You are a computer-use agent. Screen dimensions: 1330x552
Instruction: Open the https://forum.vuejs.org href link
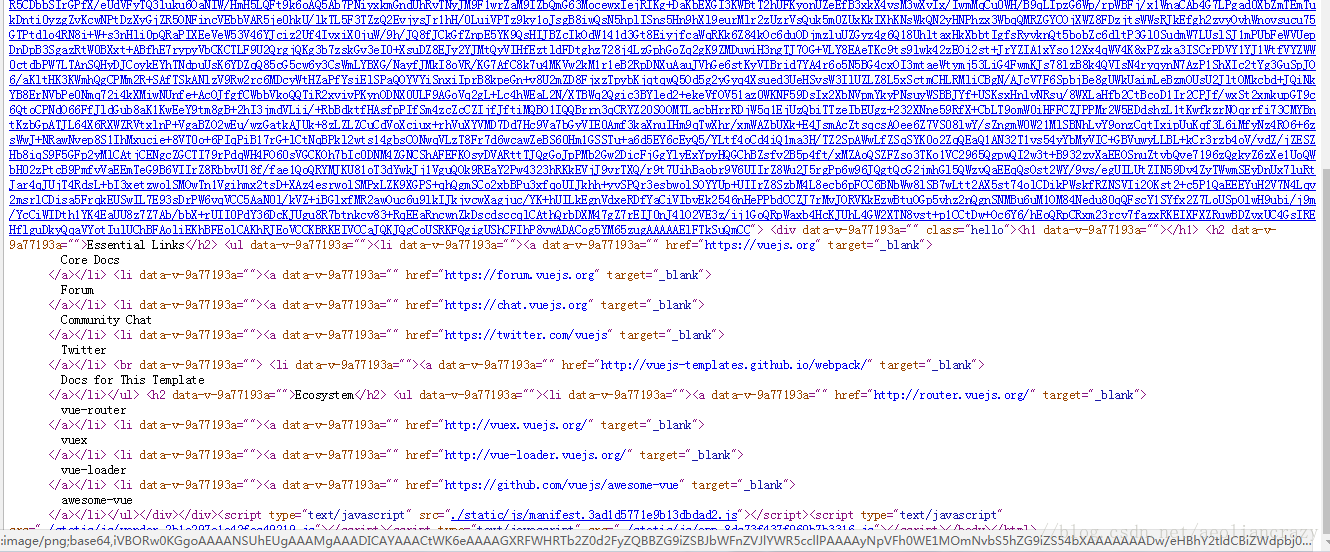point(521,274)
